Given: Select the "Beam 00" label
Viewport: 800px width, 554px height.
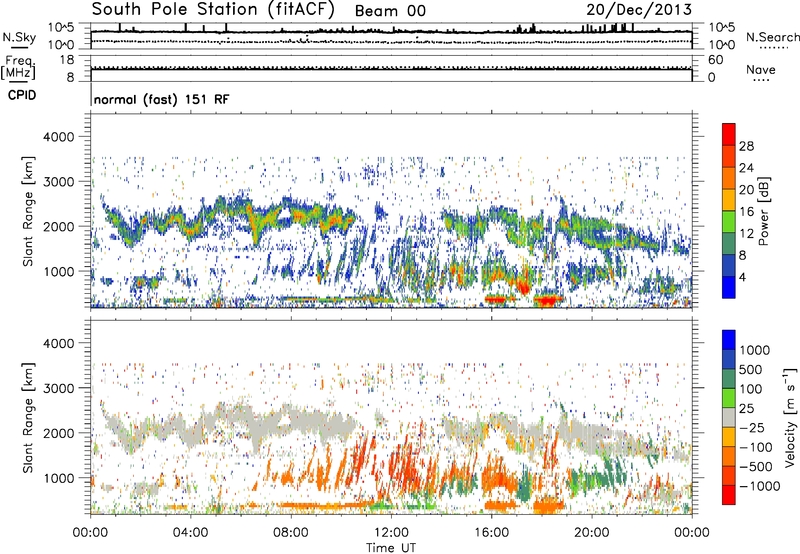Looking at the screenshot, I should click(390, 11).
